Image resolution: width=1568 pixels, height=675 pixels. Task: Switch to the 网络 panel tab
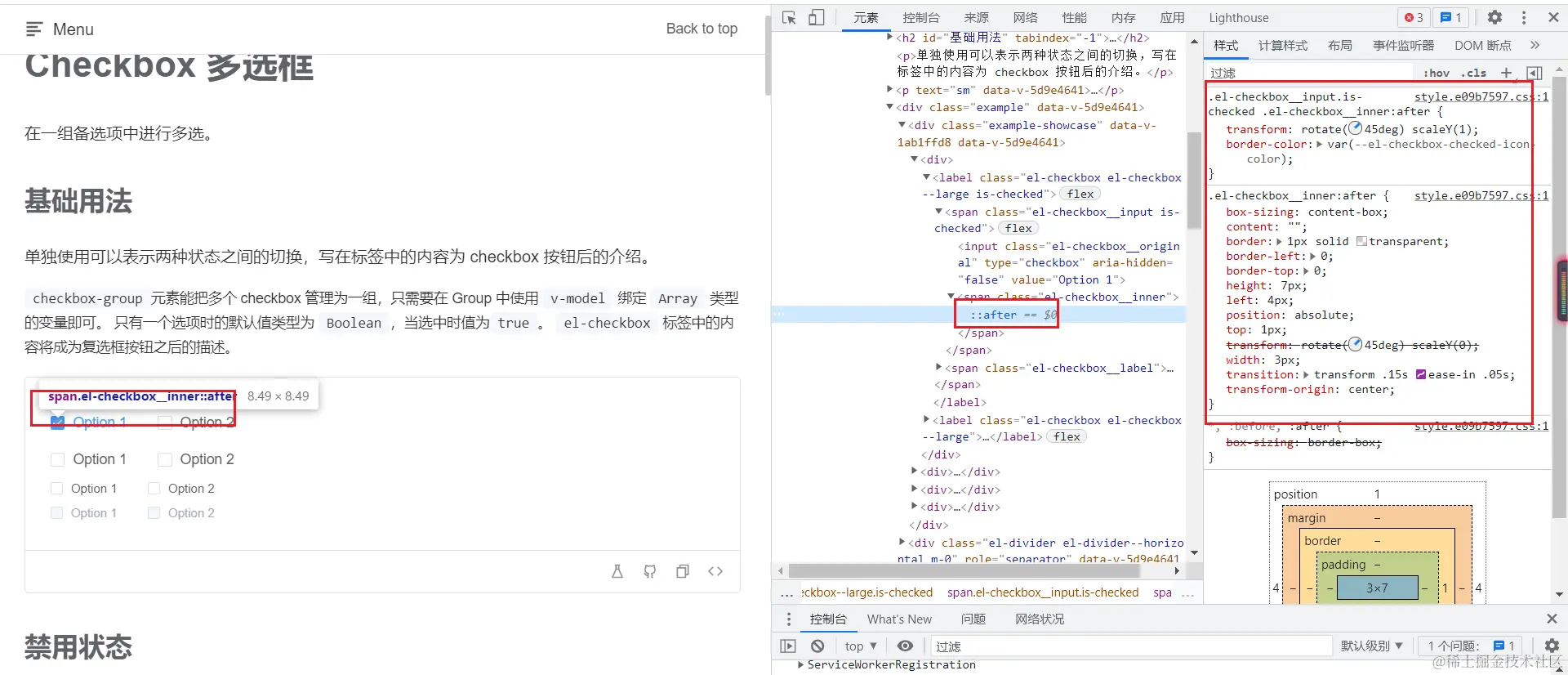[1026, 17]
